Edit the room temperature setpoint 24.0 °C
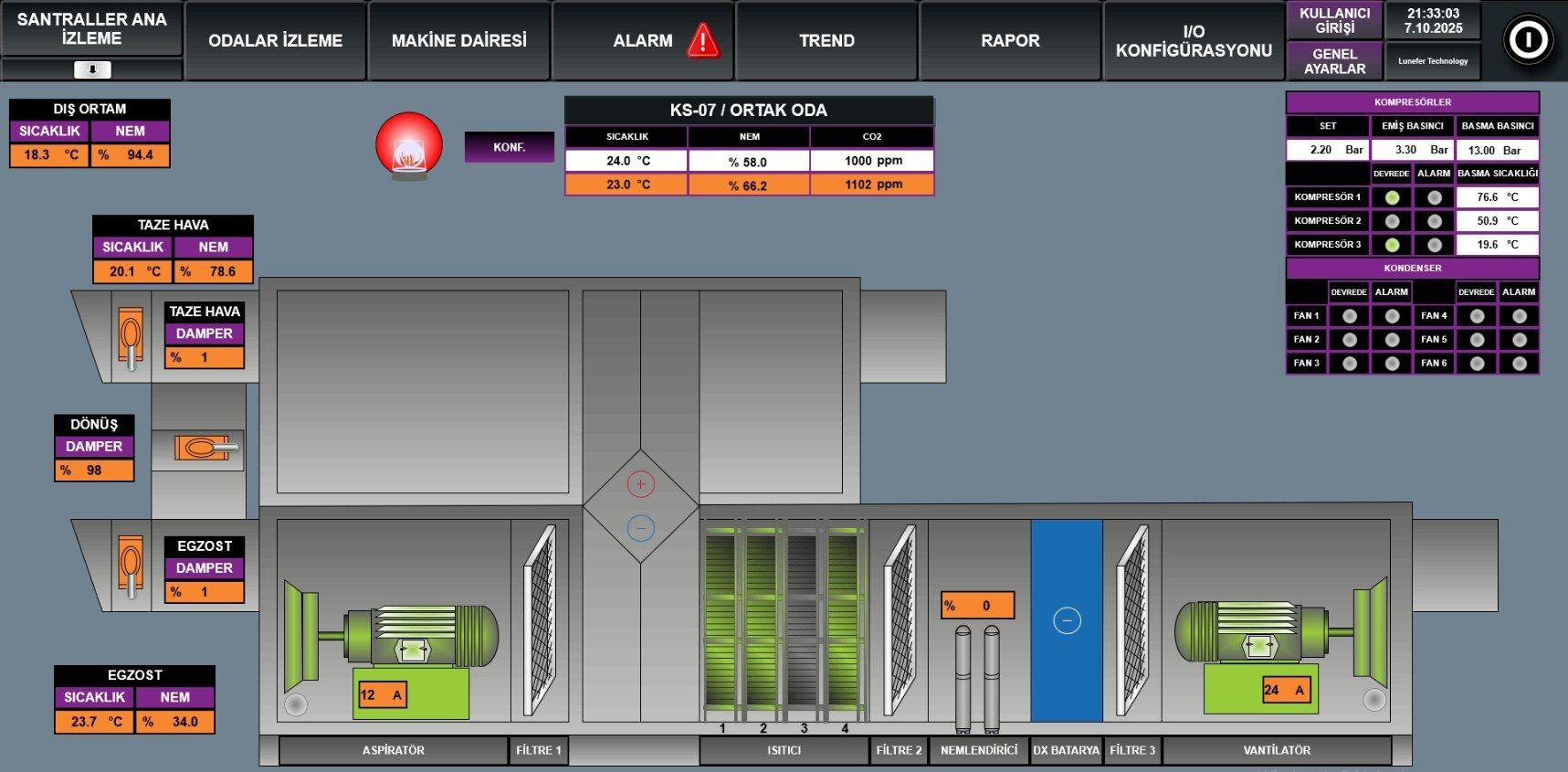The width and height of the screenshot is (1568, 772). pos(626,161)
